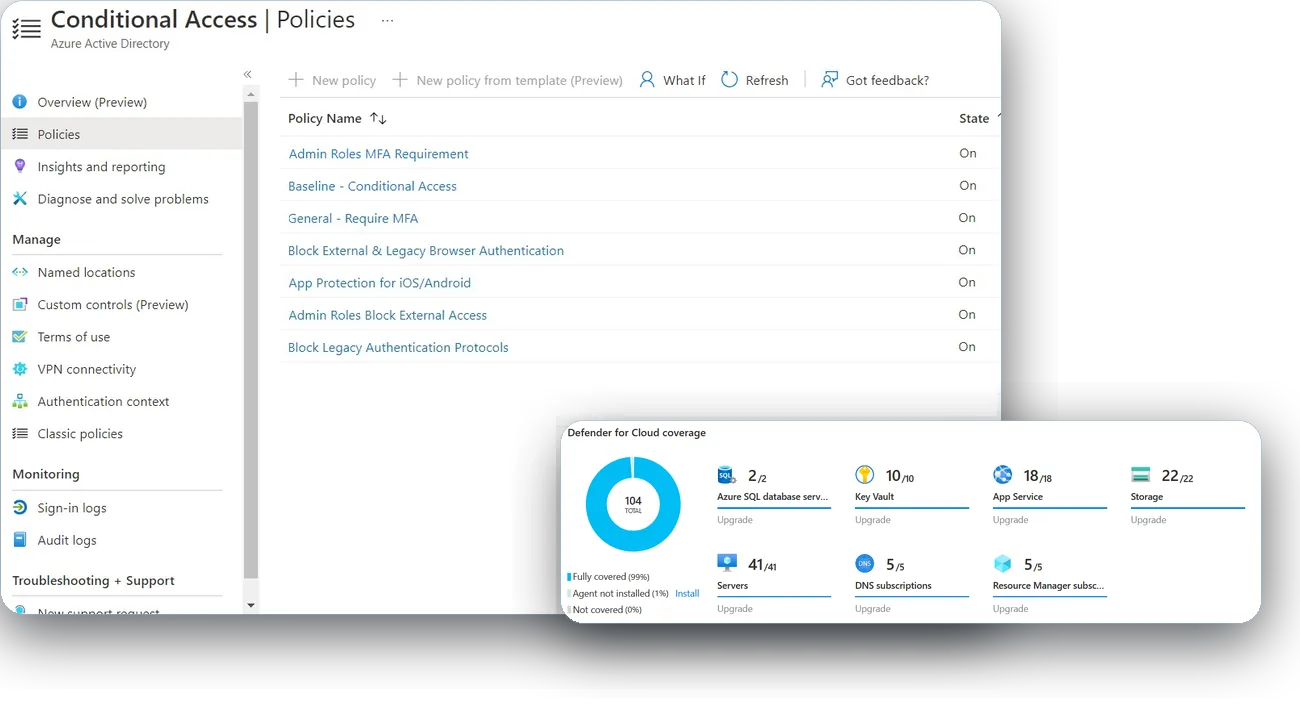Click the Got feedback person icon

[829, 79]
